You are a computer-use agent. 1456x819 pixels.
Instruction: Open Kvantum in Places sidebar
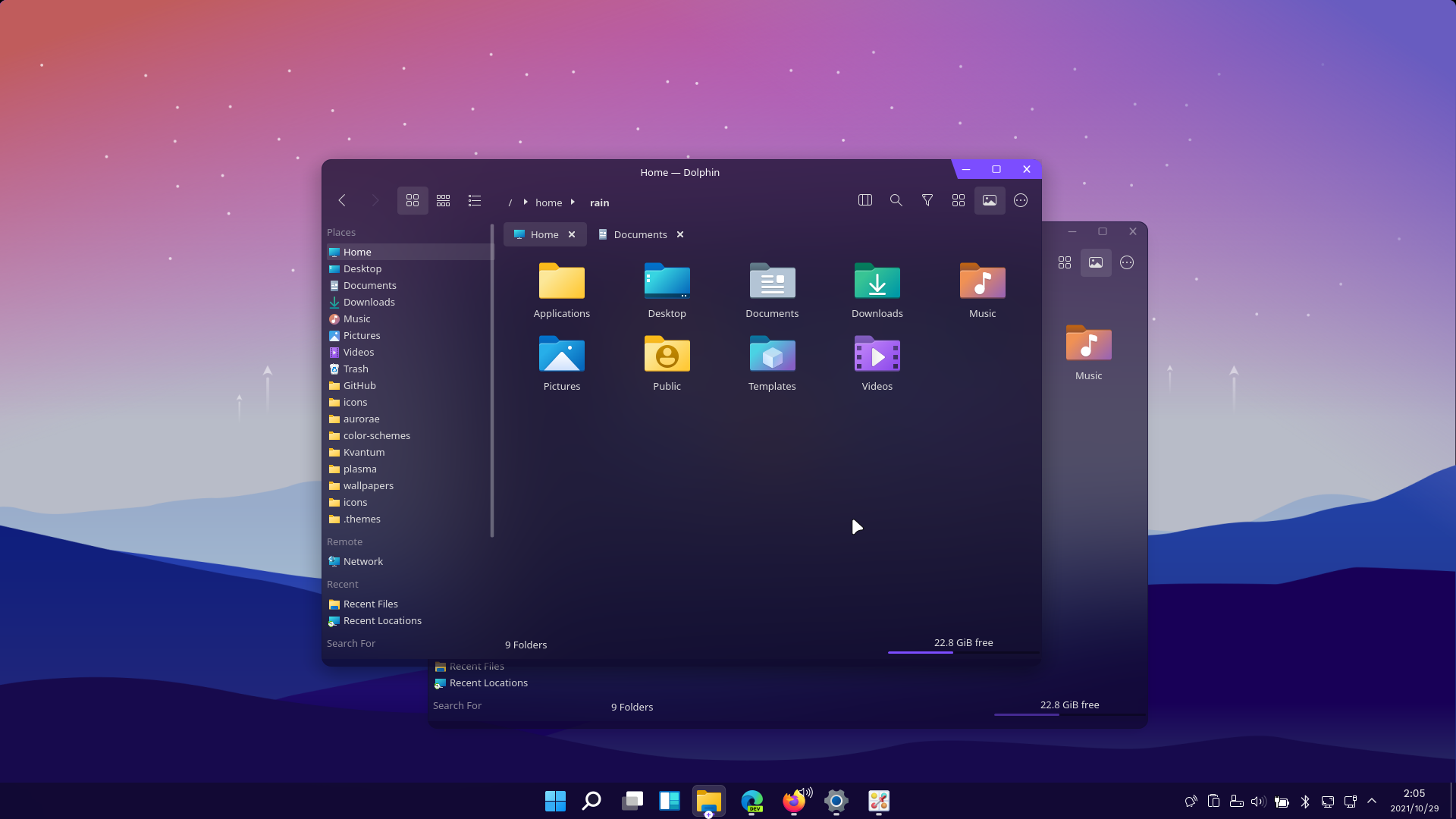pos(409,452)
